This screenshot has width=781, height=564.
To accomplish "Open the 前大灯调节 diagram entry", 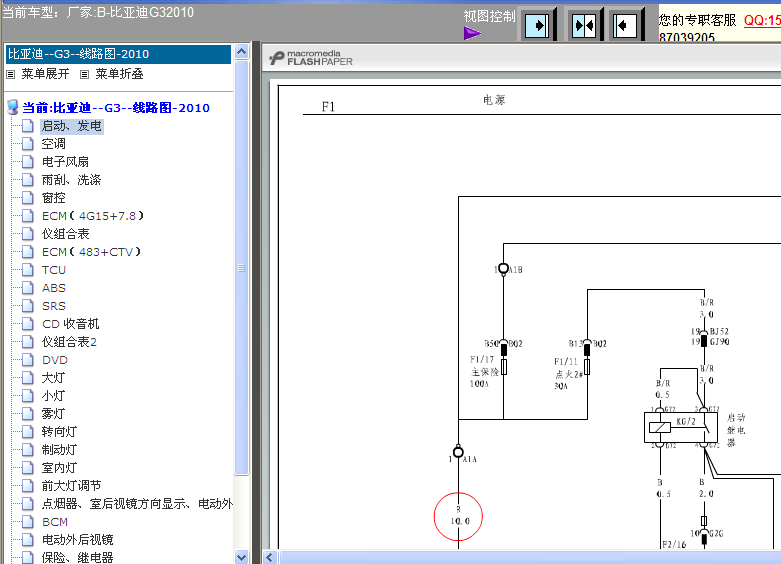I will [x=71, y=485].
